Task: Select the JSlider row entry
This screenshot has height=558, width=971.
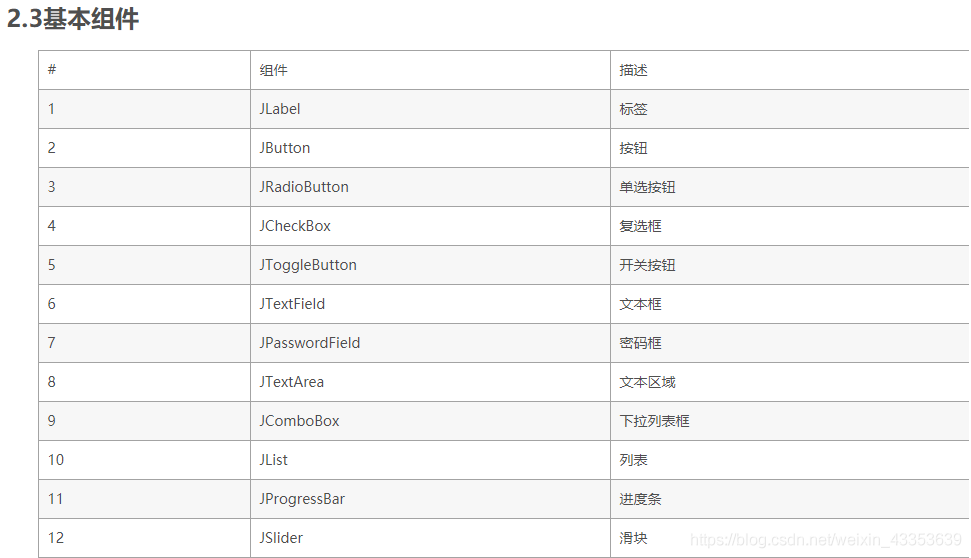Action: pos(281,538)
